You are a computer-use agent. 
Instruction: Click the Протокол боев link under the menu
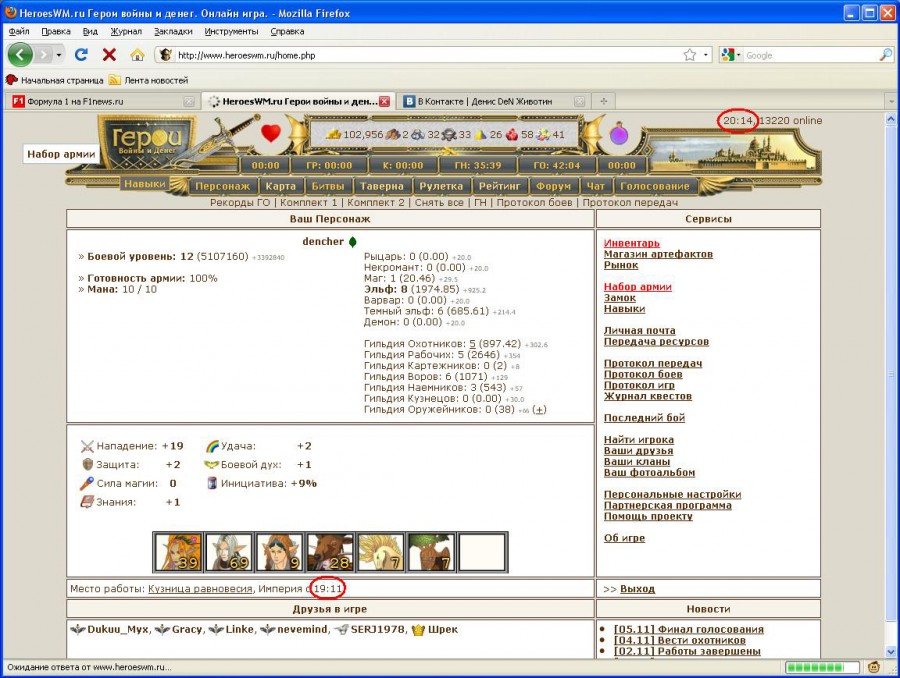click(534, 202)
